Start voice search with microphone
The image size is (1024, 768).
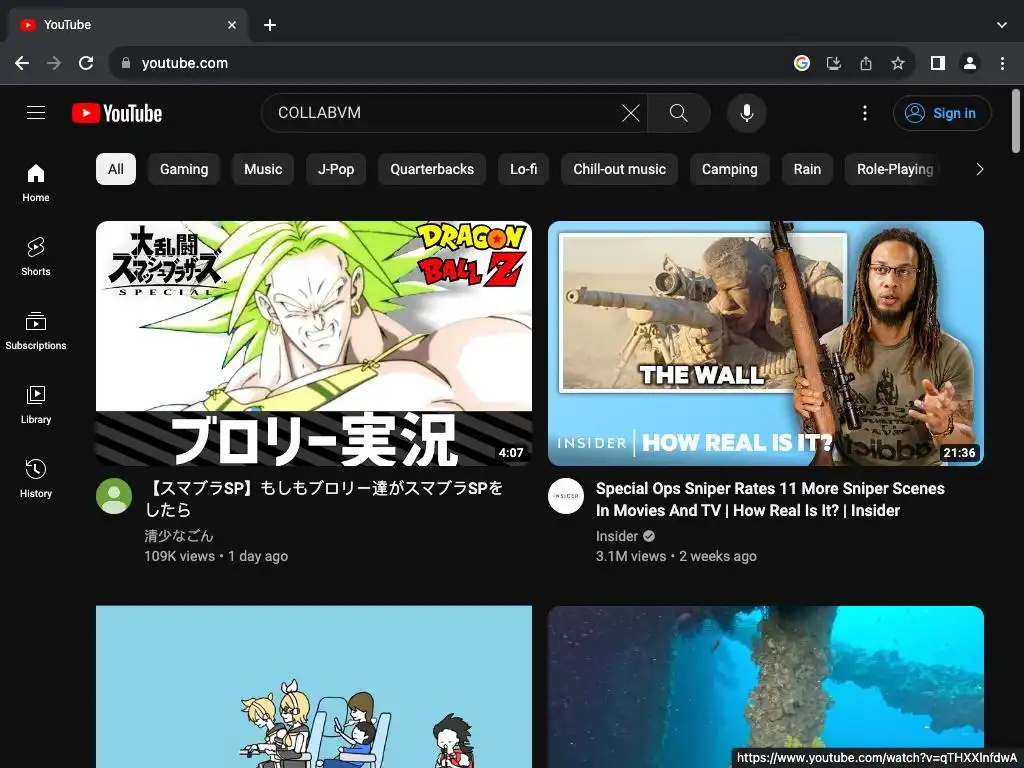pyautogui.click(x=746, y=113)
